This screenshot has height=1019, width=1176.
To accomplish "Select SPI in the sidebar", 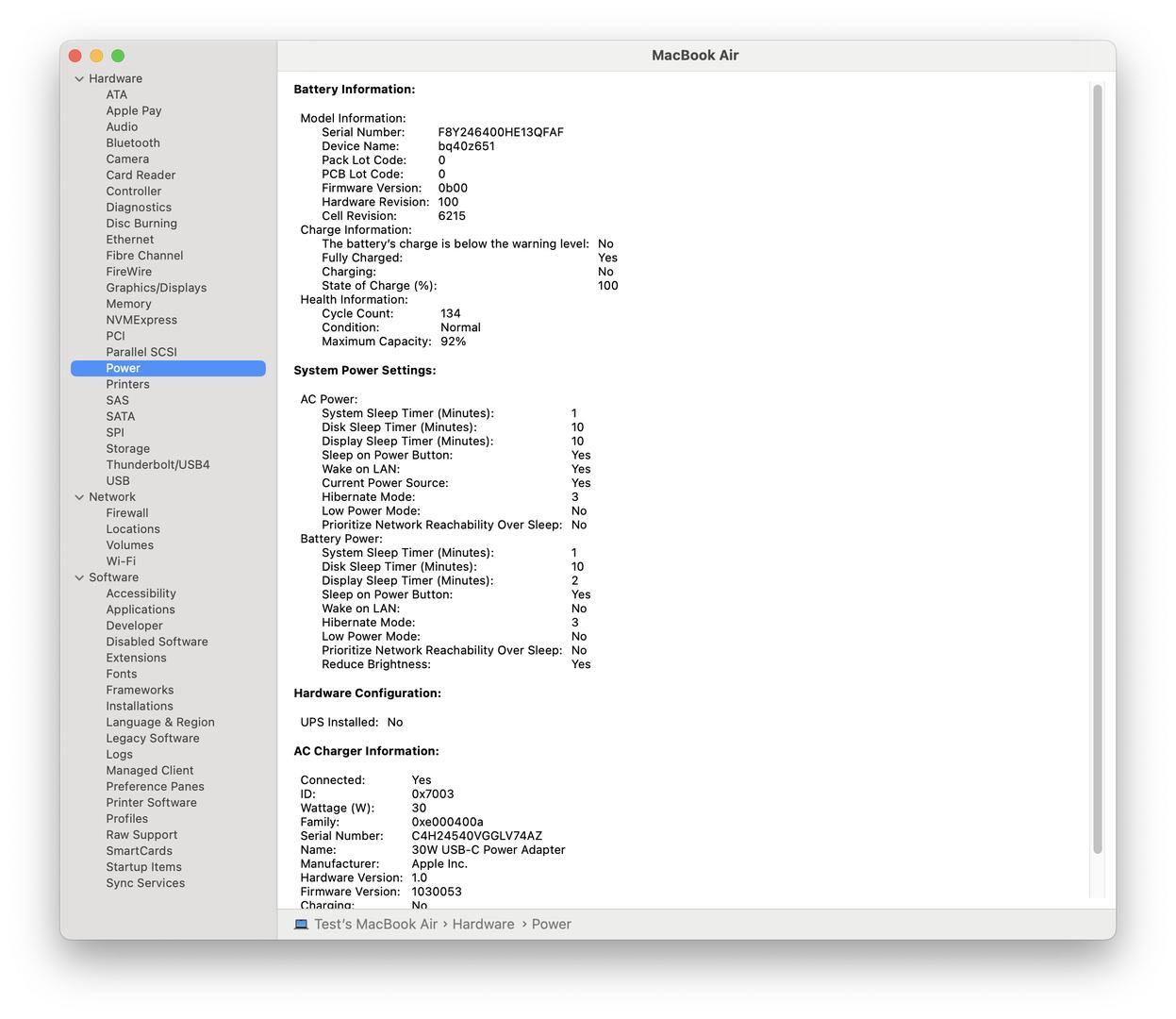I will point(115,432).
